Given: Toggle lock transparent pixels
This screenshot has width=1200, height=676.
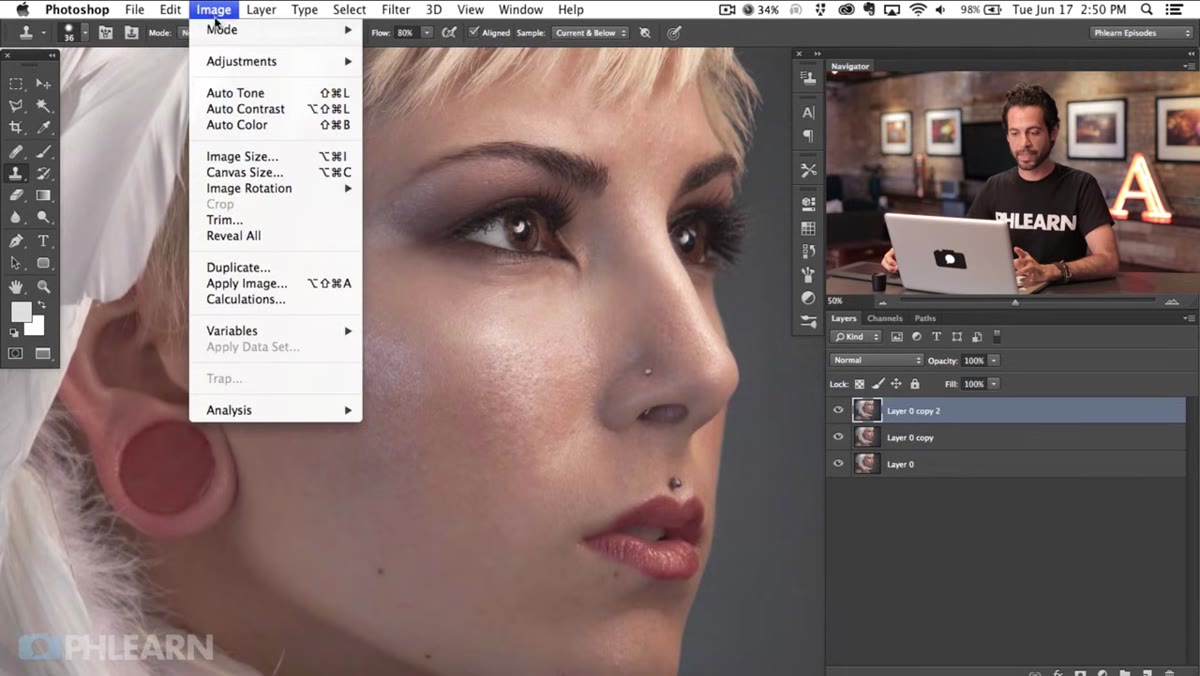Looking at the screenshot, I should (x=859, y=384).
